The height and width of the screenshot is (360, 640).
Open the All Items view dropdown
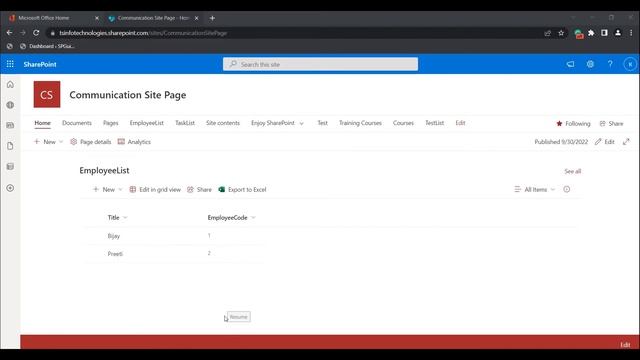coord(535,189)
